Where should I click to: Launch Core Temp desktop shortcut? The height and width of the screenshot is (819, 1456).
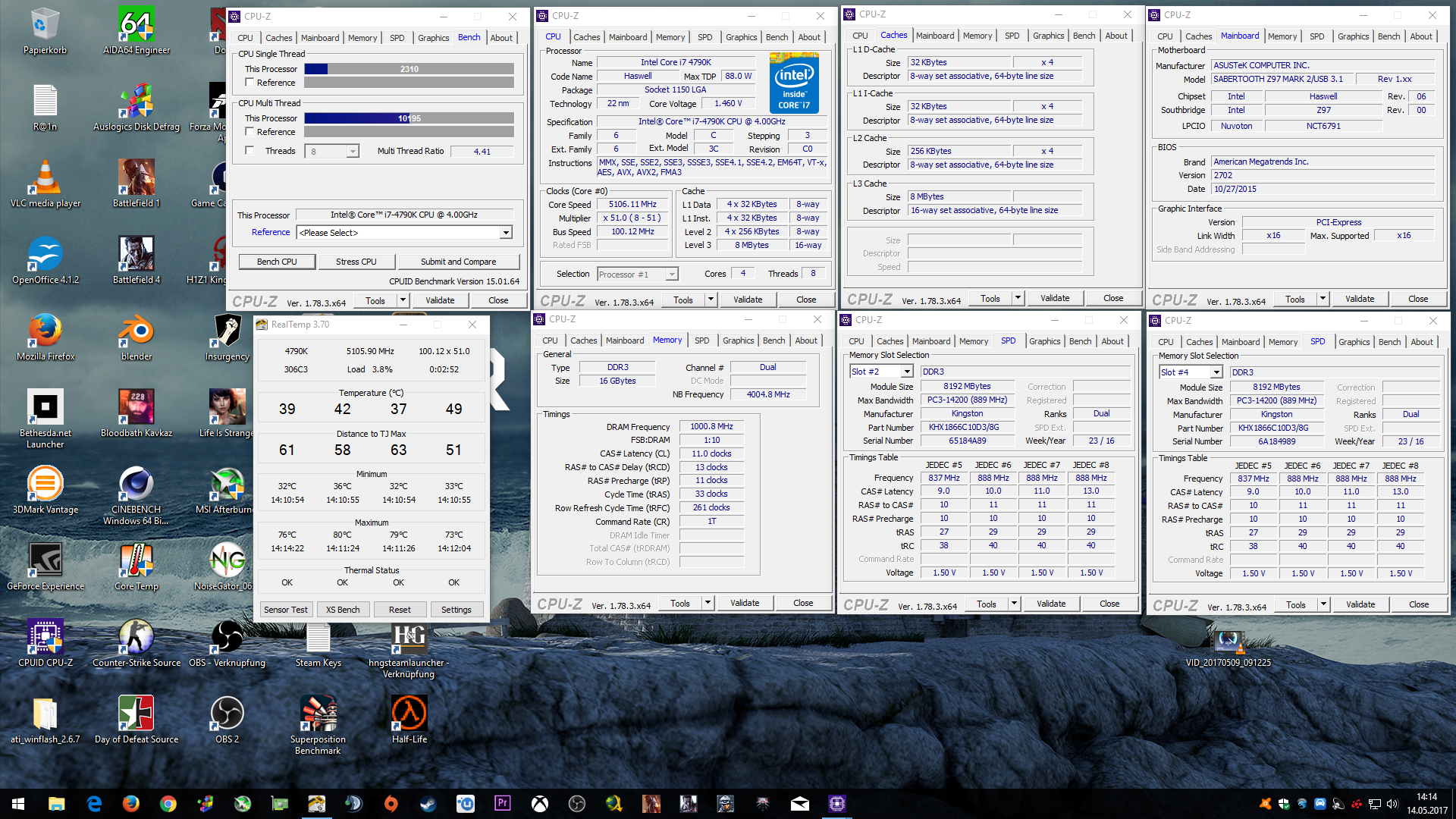[136, 567]
